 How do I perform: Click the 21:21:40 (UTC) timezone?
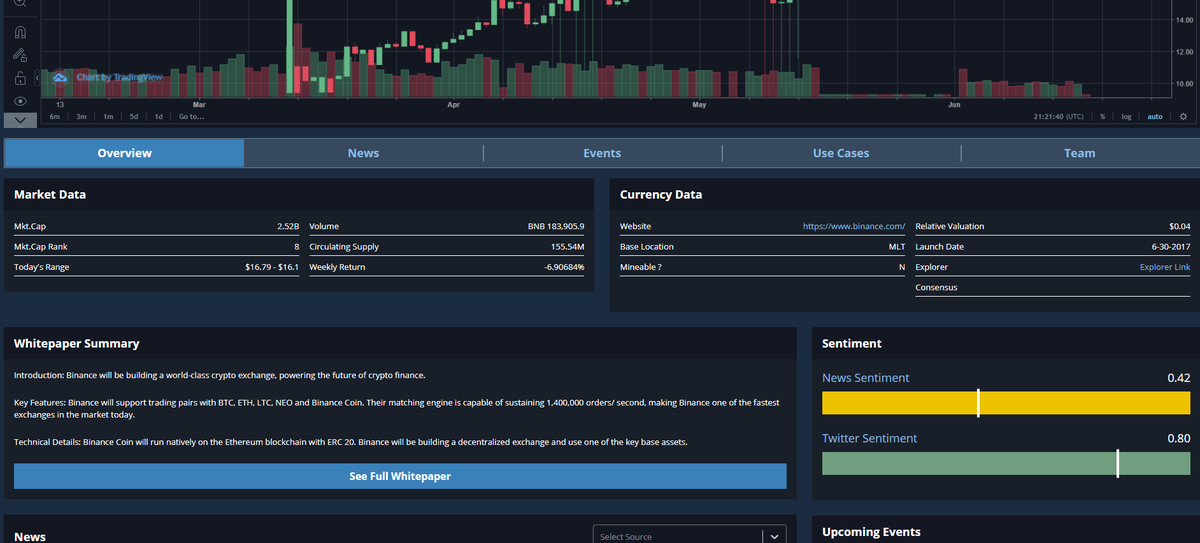1058,117
